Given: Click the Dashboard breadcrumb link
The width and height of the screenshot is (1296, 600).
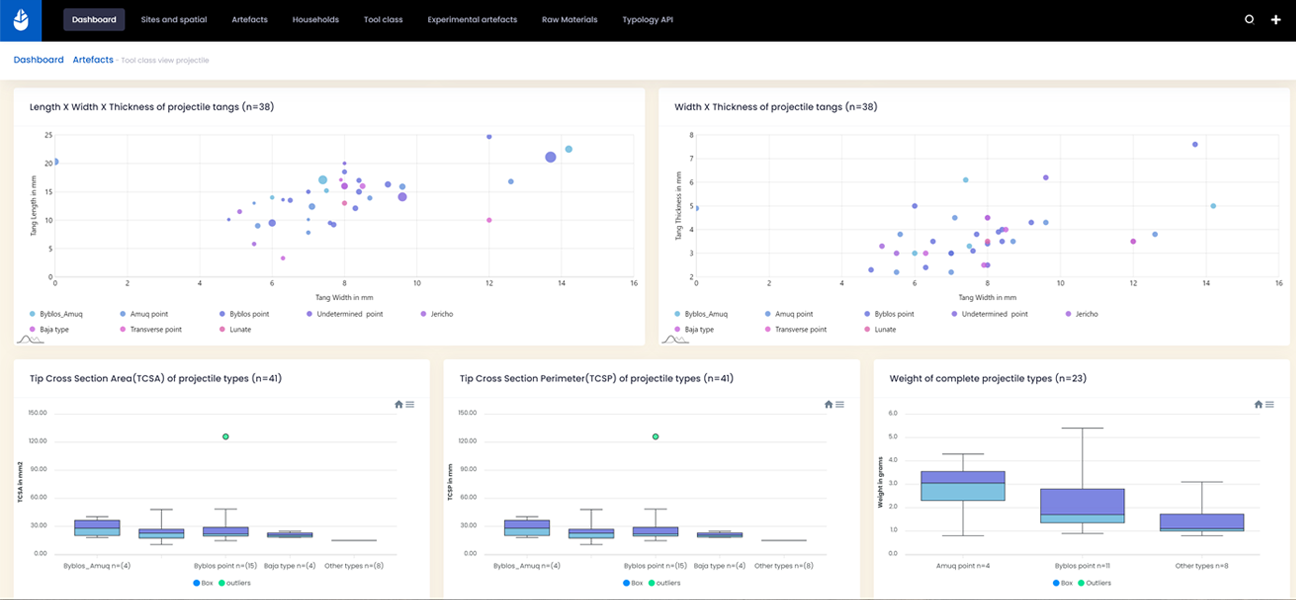Looking at the screenshot, I should click(38, 60).
